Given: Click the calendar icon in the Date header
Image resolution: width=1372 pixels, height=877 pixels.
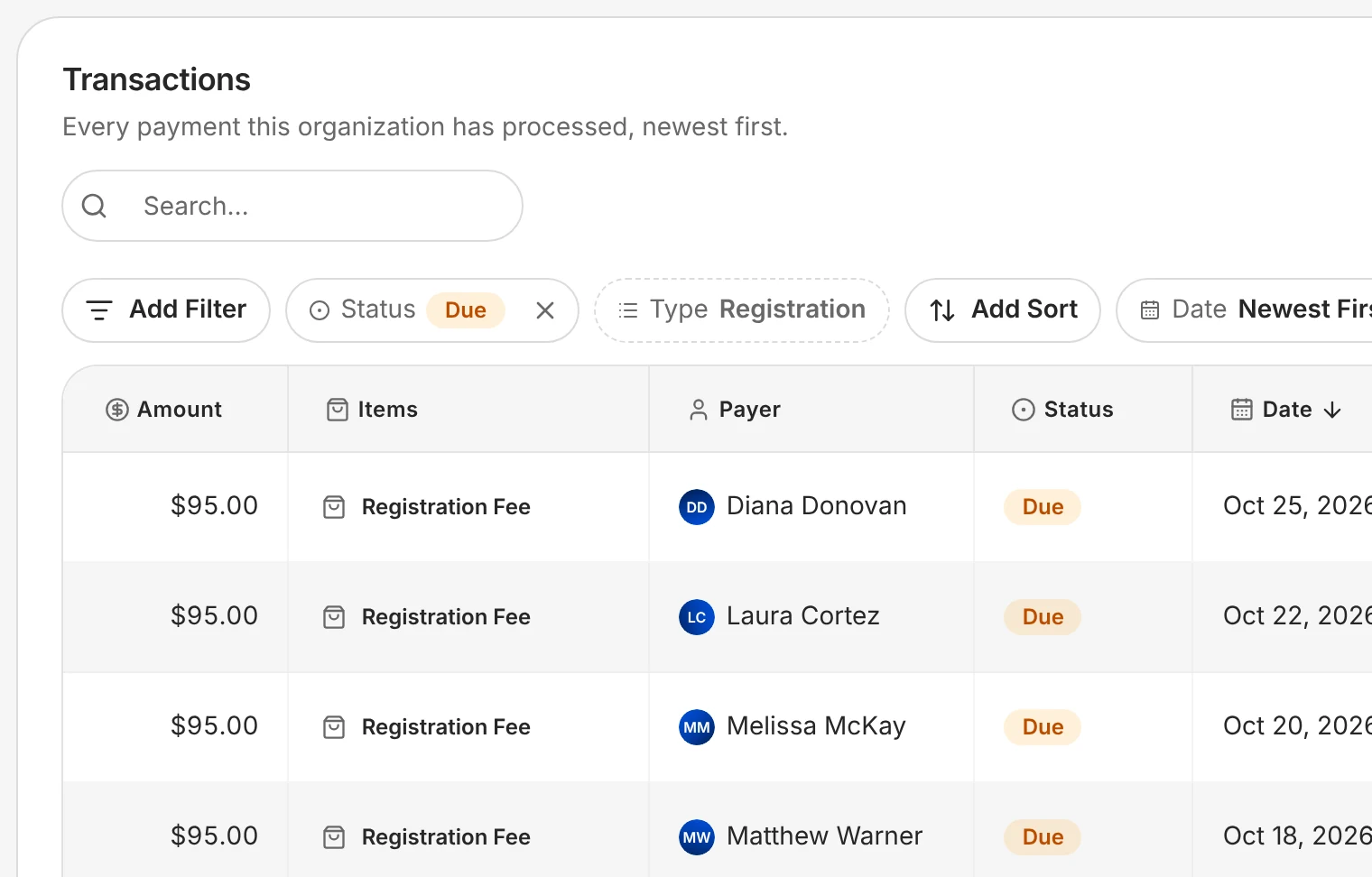Looking at the screenshot, I should coord(1242,410).
